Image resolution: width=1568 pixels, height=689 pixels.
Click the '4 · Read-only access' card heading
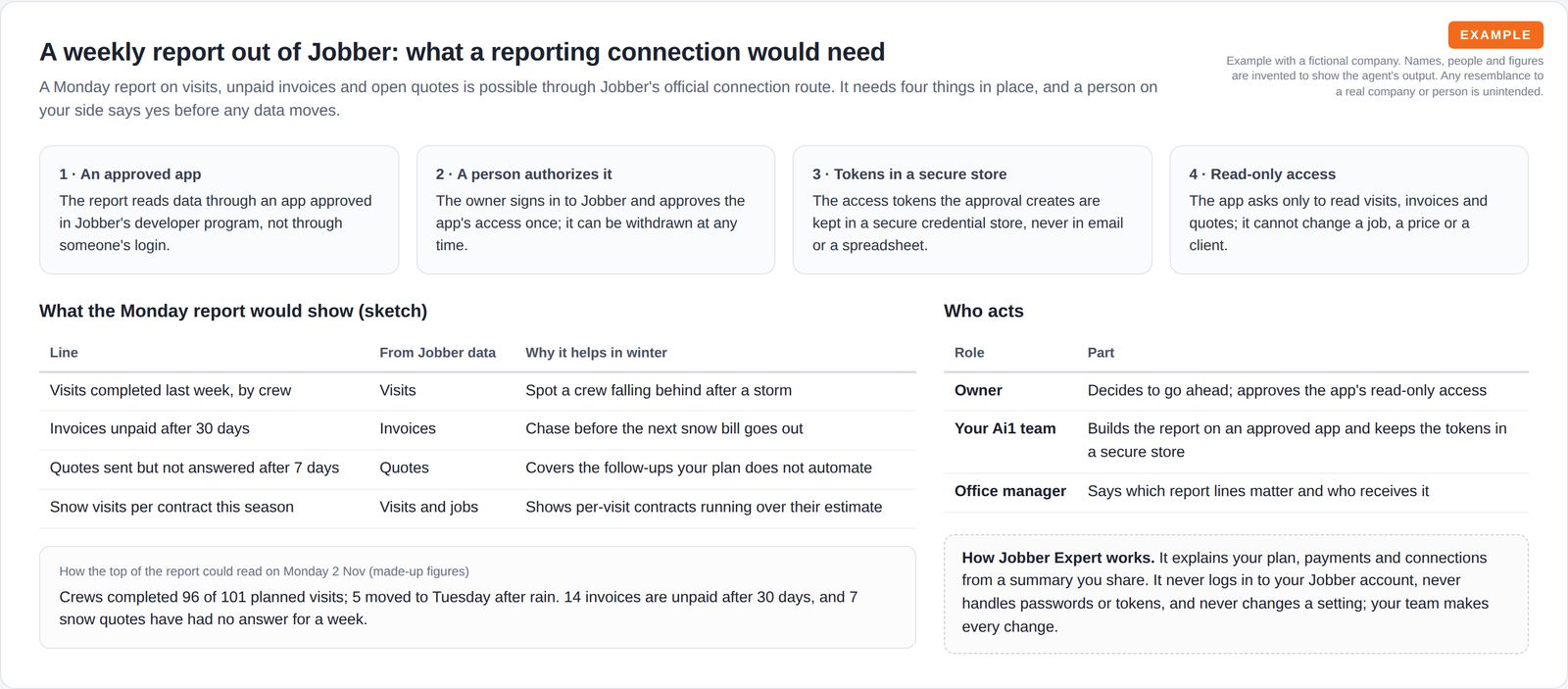click(1262, 173)
